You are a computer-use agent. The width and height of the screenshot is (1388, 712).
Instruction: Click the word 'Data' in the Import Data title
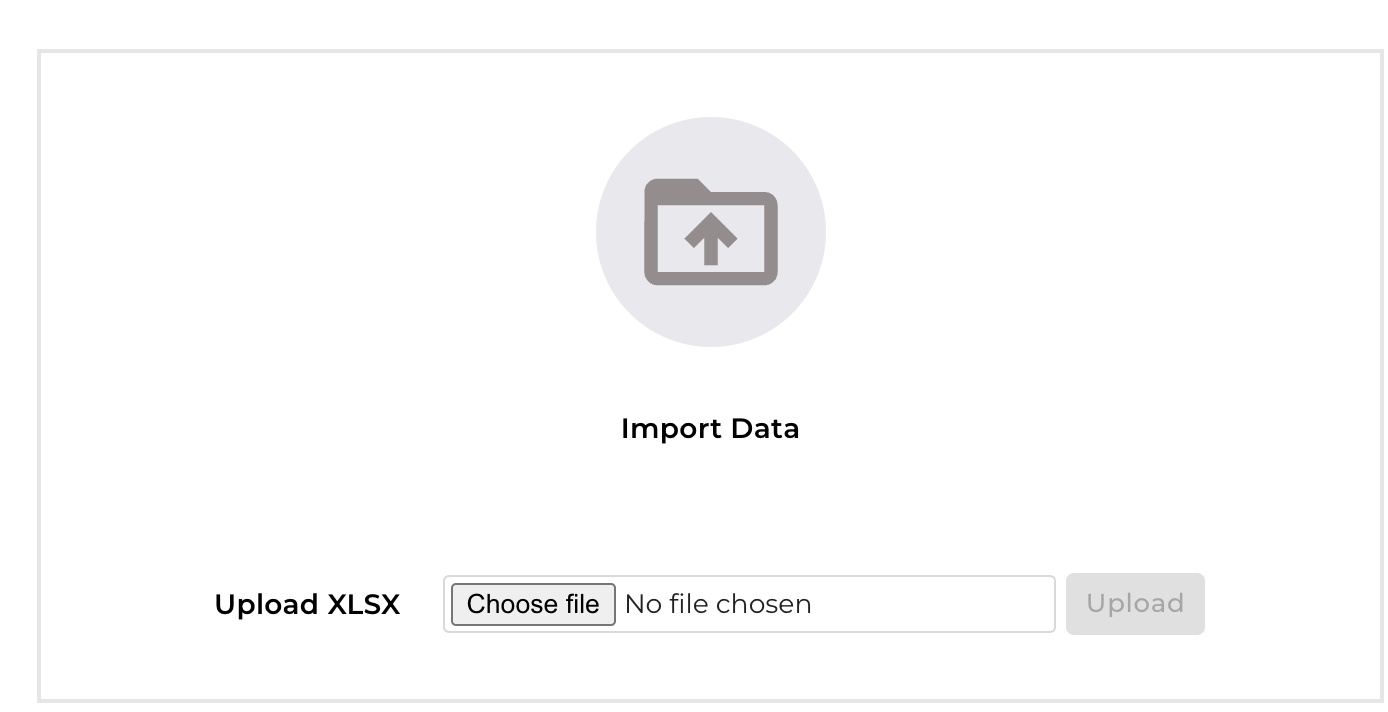click(765, 428)
